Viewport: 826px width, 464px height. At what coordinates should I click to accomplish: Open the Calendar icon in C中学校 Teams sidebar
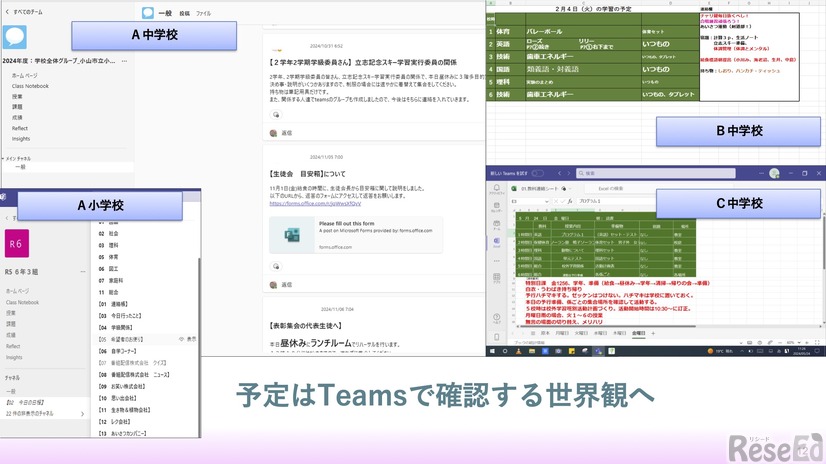click(496, 207)
